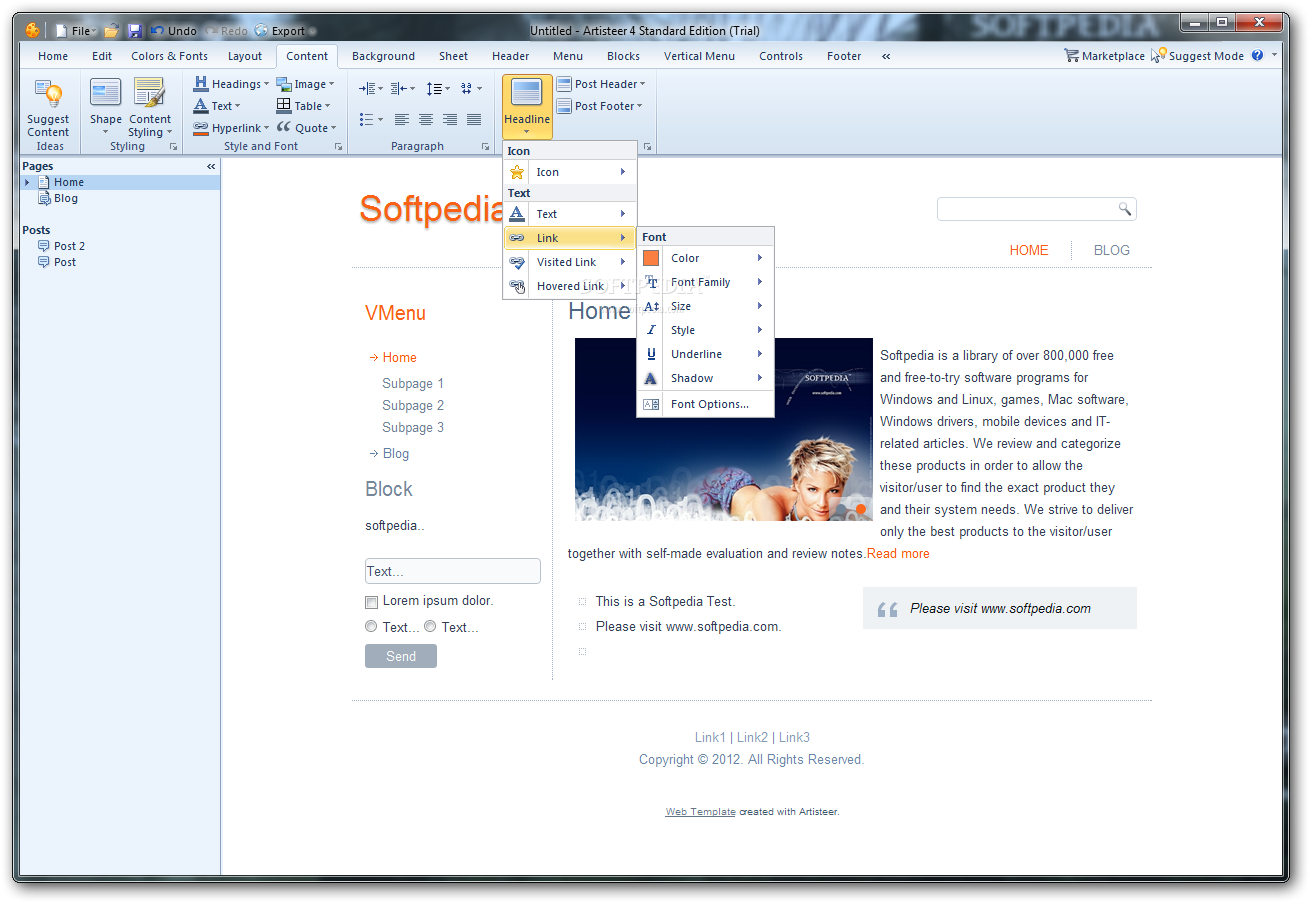Image resolution: width=1310 pixels, height=903 pixels.
Task: Expand the Hyperlink dropdown
Action: (x=231, y=128)
